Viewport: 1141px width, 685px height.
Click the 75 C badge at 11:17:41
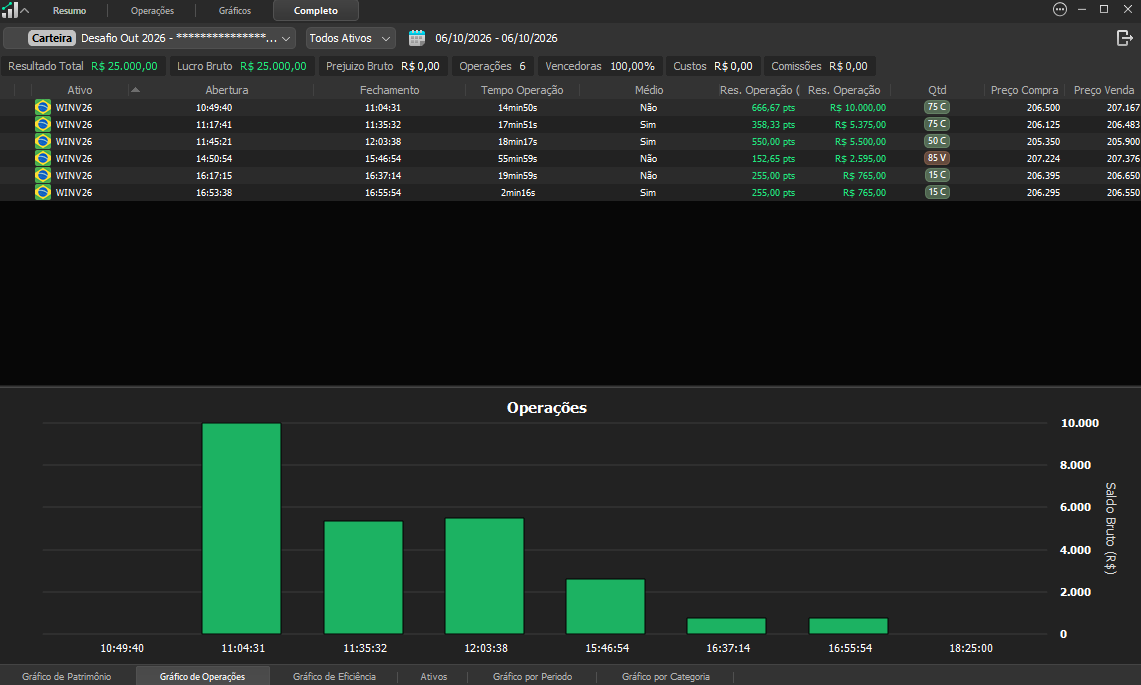pos(937,124)
